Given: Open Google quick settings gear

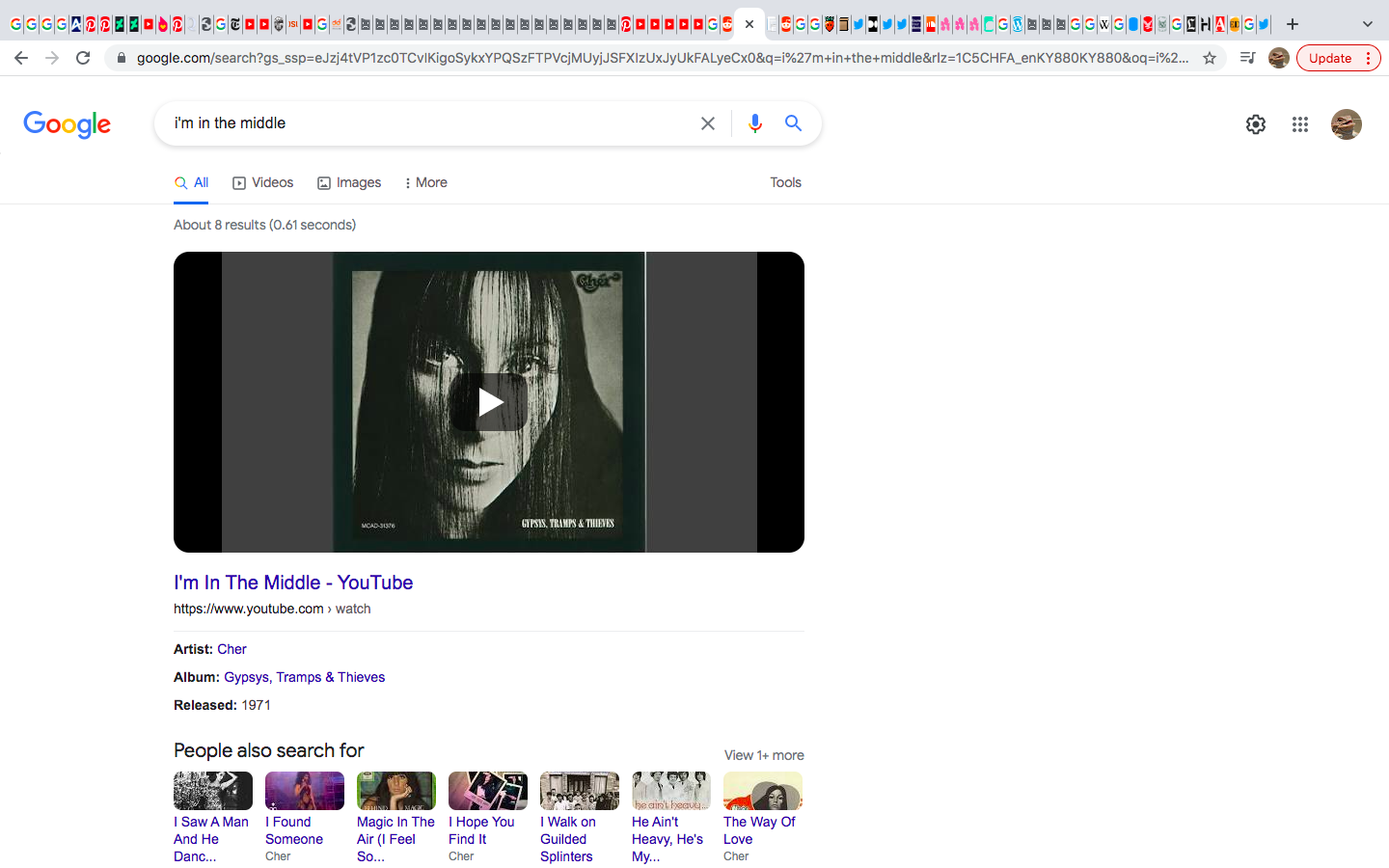Looking at the screenshot, I should tap(1255, 124).
